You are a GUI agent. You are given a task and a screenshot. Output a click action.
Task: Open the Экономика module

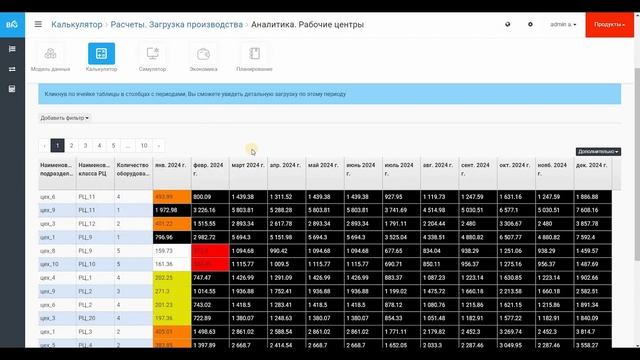click(203, 58)
